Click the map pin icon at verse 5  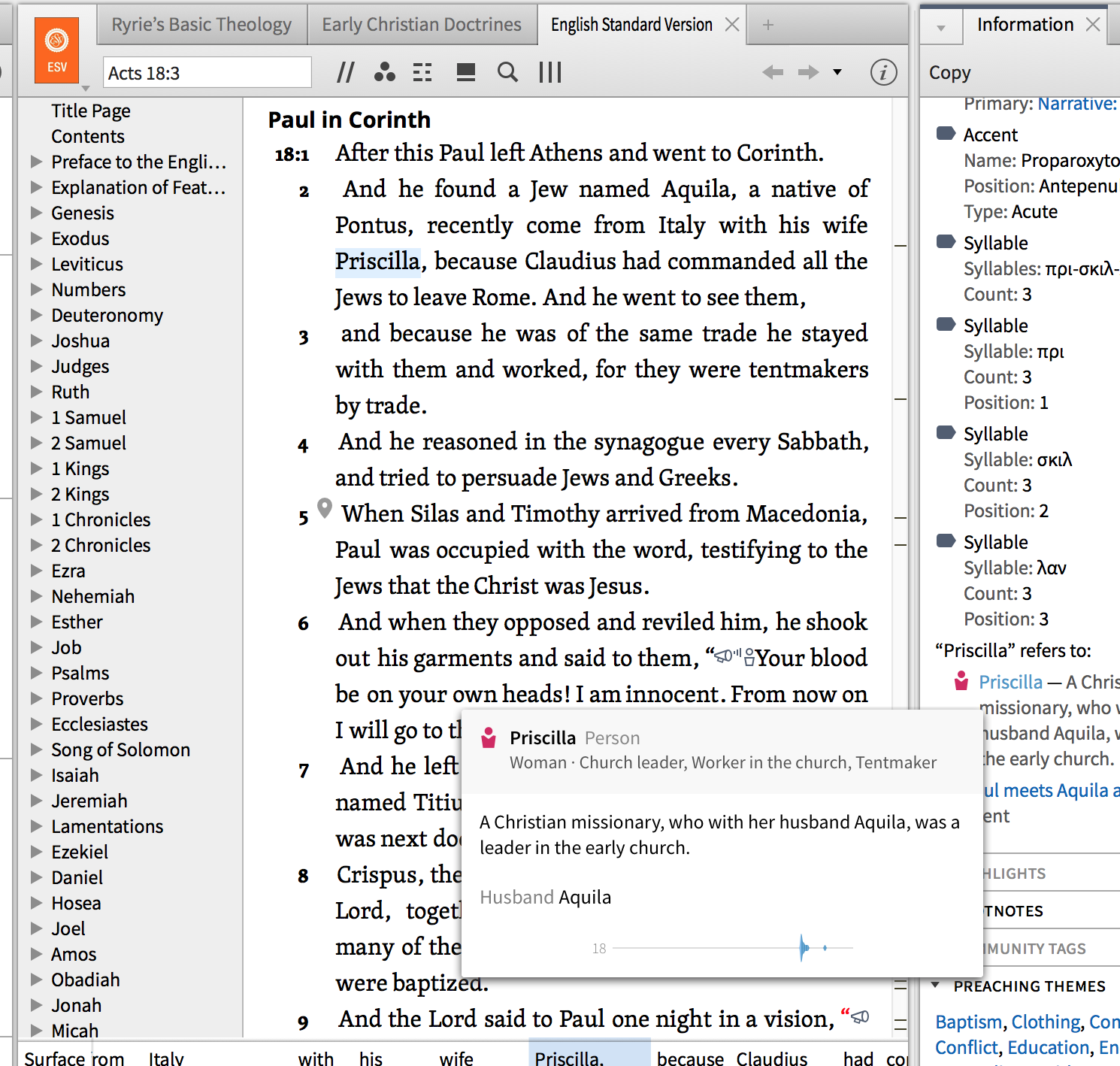click(x=325, y=508)
